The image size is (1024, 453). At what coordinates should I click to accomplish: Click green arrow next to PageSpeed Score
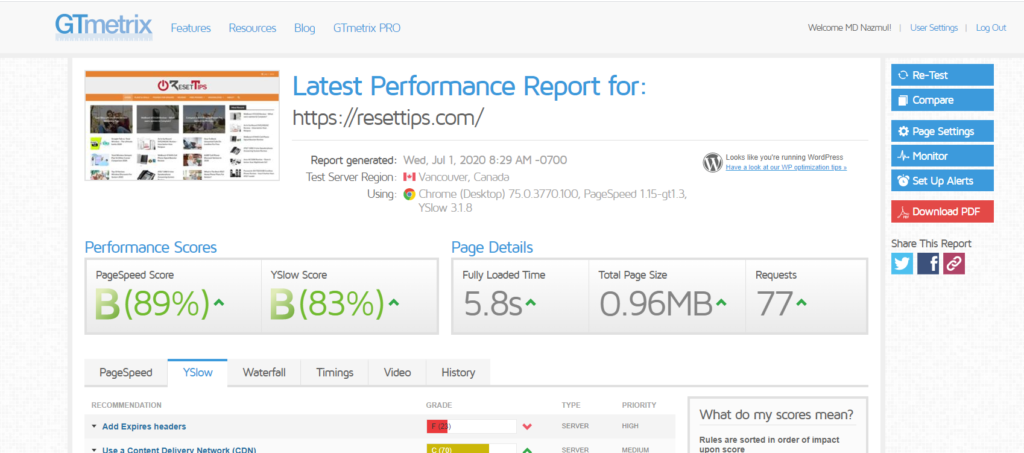[x=219, y=303]
